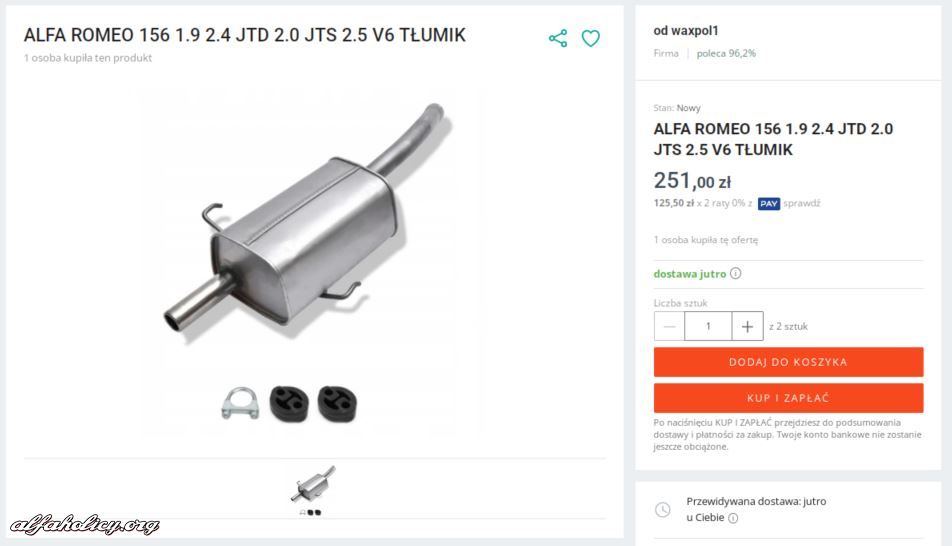
Task: Click DODAJ DO KOSZYKA button
Action: point(788,362)
